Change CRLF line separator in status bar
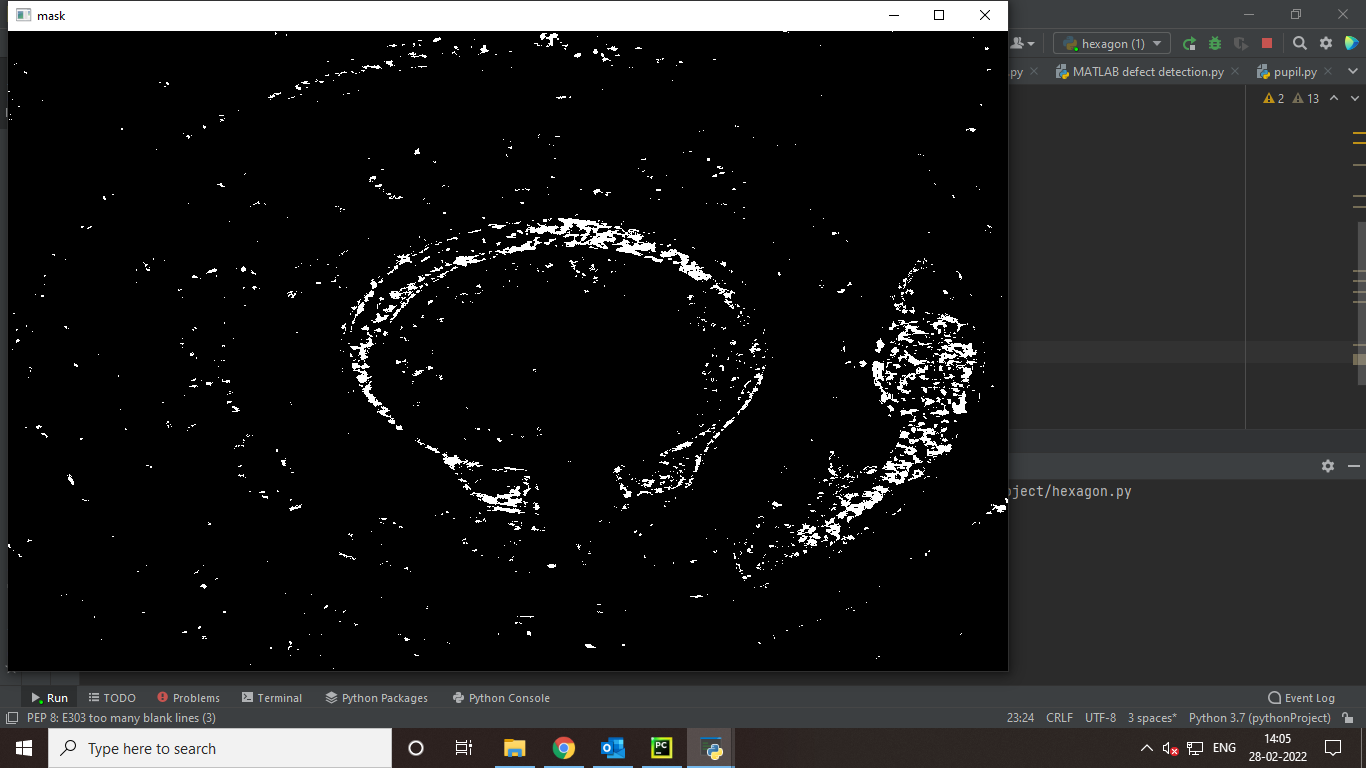Image resolution: width=1366 pixels, height=768 pixels. coord(1059,718)
